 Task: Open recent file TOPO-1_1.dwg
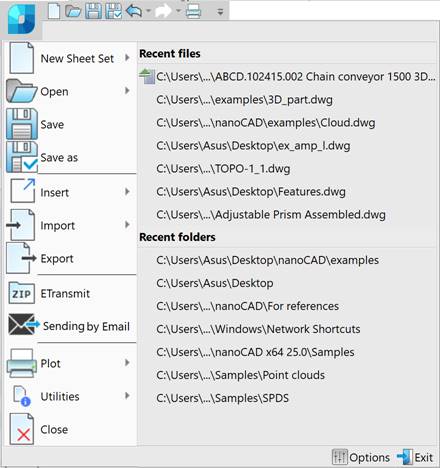223,169
